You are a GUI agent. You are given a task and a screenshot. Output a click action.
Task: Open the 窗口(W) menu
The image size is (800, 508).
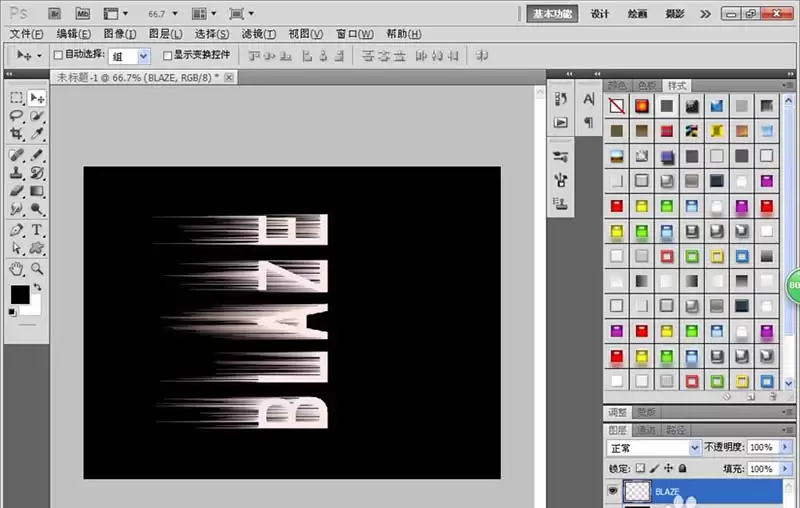(x=355, y=34)
